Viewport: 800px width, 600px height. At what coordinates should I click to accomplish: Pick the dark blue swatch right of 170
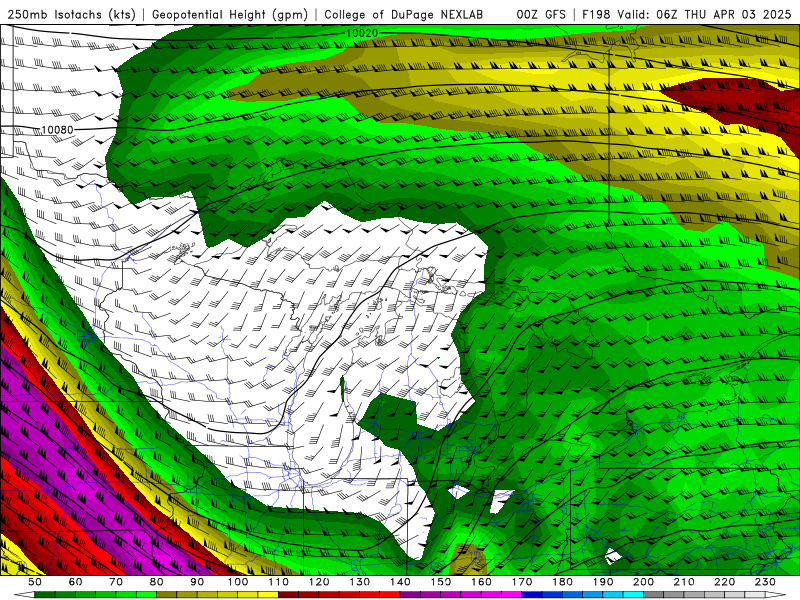[x=532, y=594]
